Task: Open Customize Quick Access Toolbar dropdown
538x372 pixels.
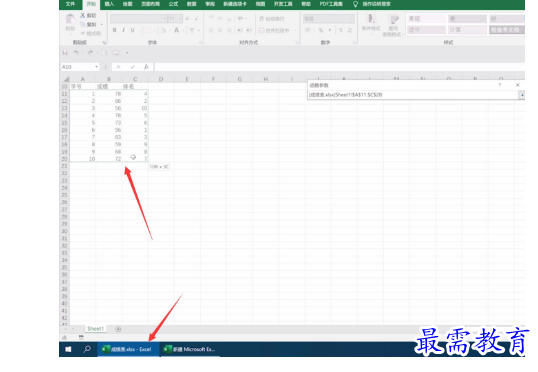Action: pyautogui.click(x=127, y=53)
